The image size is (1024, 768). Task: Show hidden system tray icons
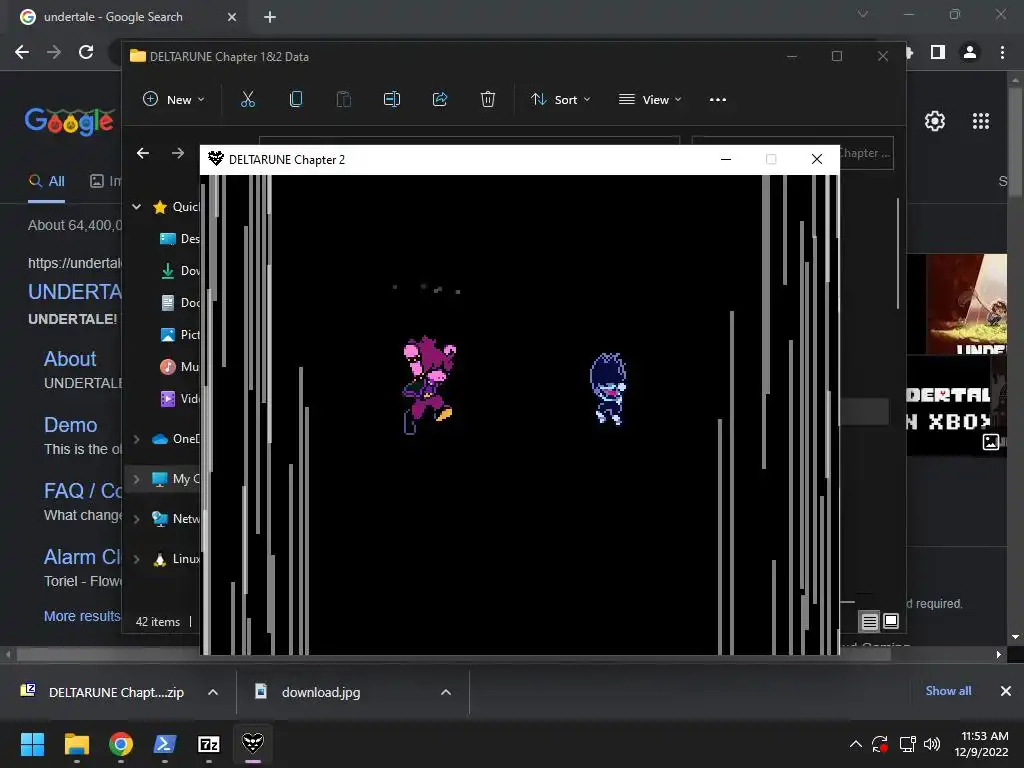click(x=855, y=744)
